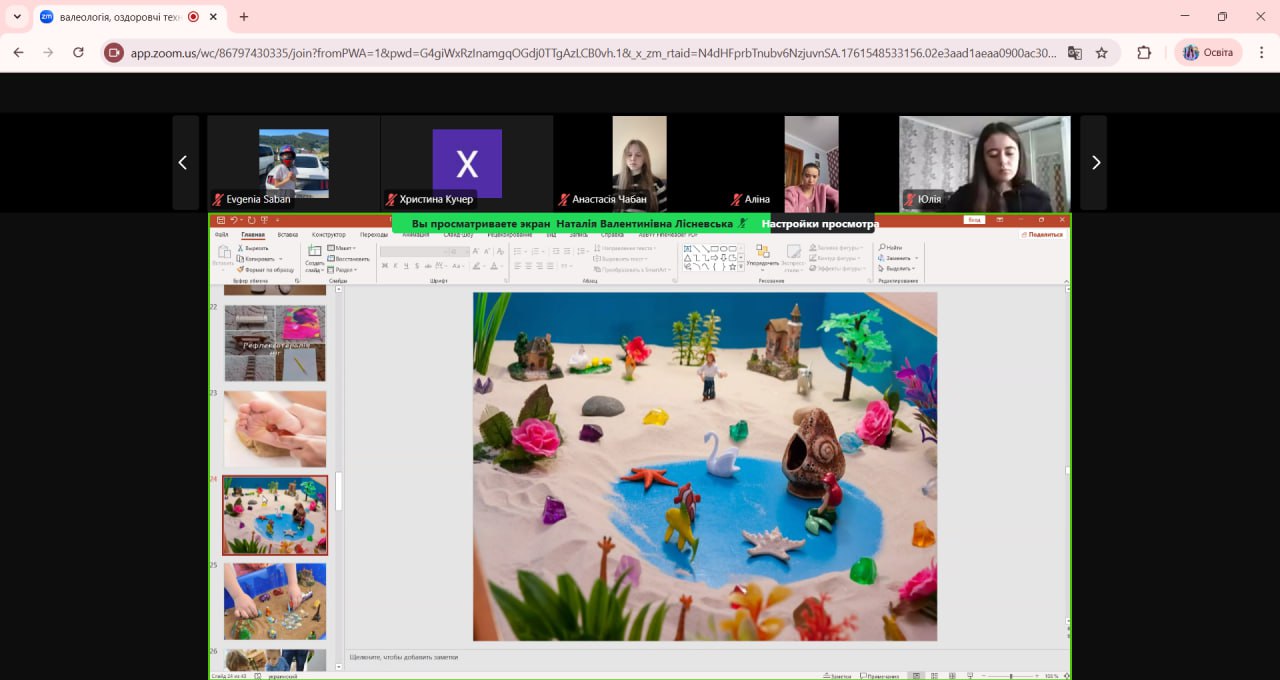1280x680 pixels.
Task: Expand the tab search chevron
Action: coord(17,17)
